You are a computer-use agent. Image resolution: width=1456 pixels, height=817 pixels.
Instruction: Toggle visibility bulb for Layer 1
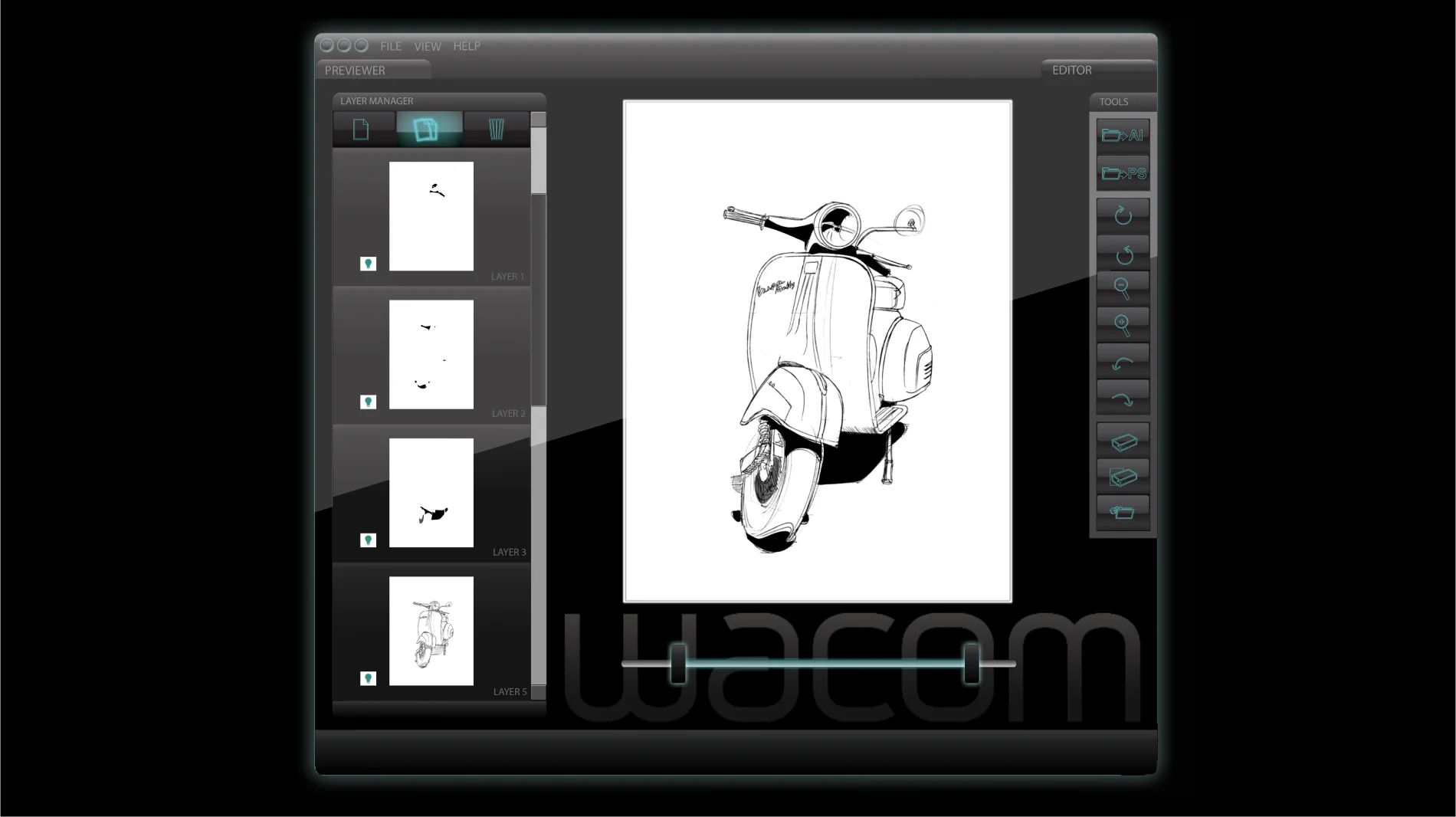(x=368, y=264)
